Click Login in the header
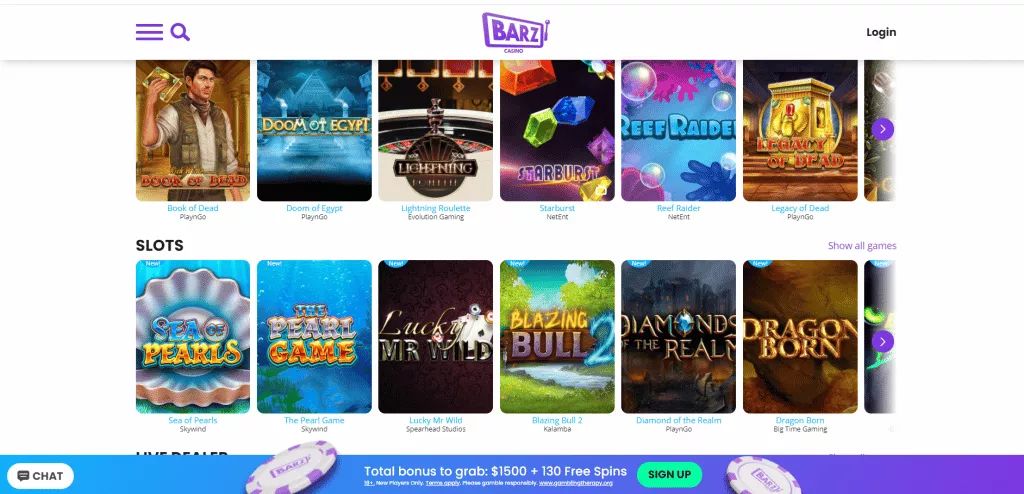 tap(881, 32)
